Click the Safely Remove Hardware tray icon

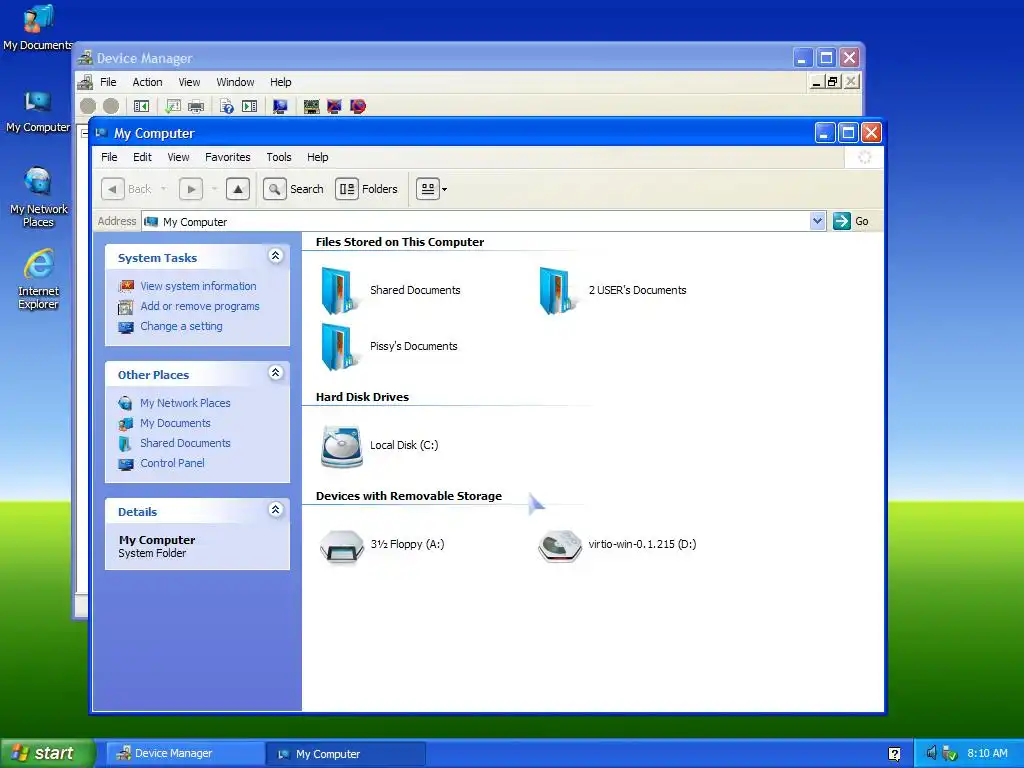tap(950, 754)
